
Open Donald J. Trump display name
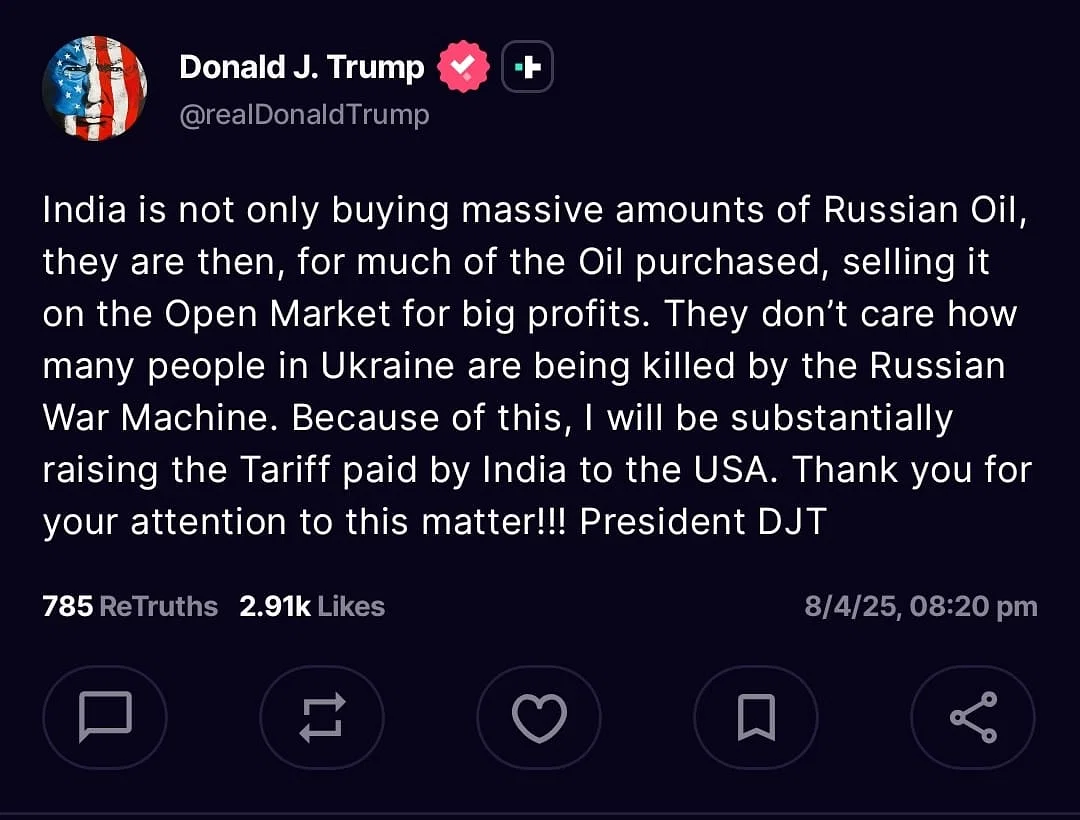302,67
